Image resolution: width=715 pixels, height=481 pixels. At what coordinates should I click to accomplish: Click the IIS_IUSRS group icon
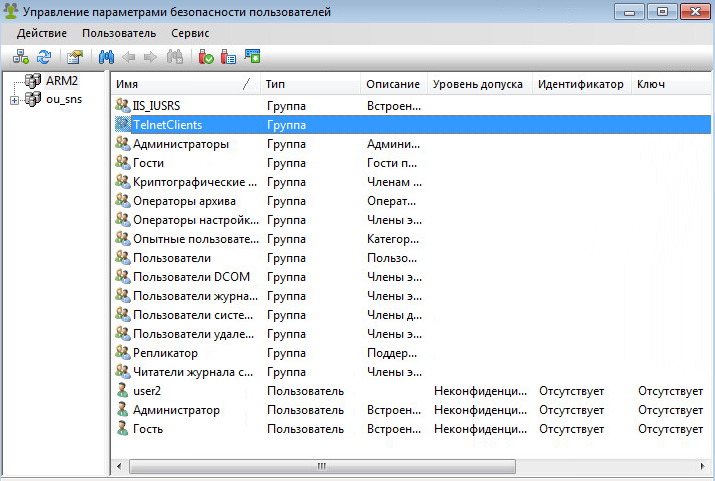(x=122, y=105)
